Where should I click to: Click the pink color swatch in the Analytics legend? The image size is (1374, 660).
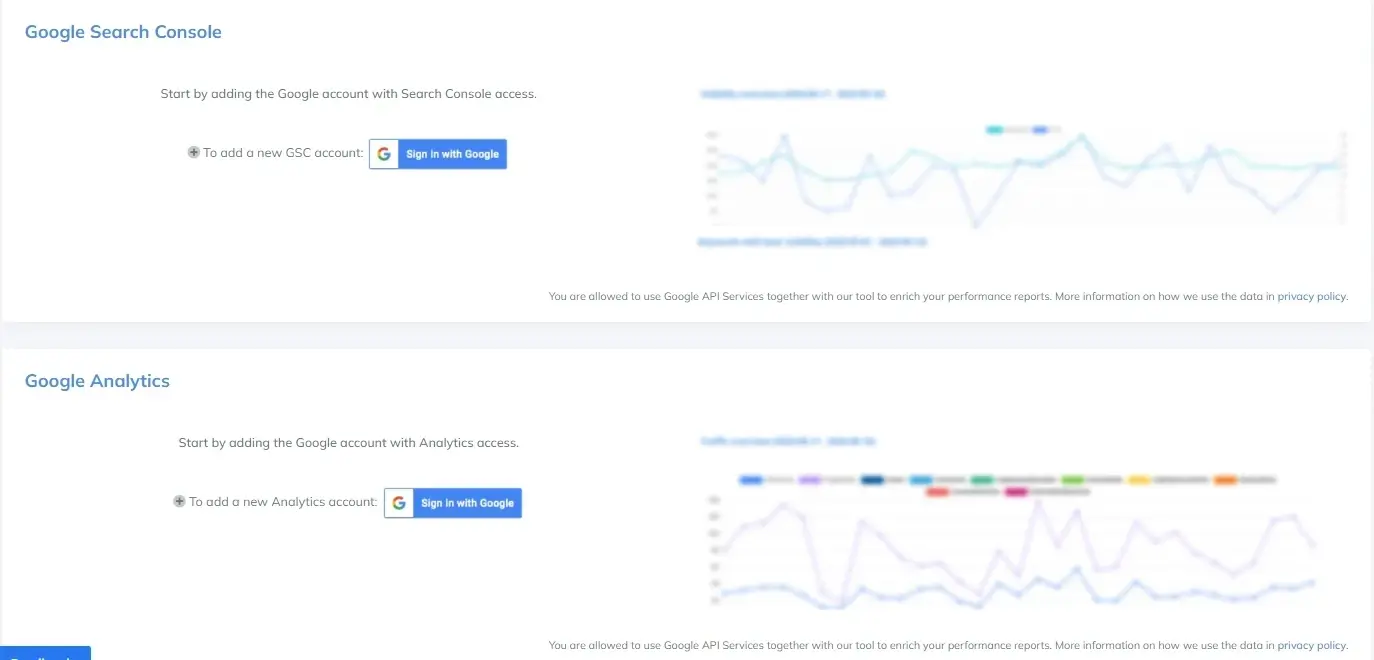pyautogui.click(x=1017, y=490)
